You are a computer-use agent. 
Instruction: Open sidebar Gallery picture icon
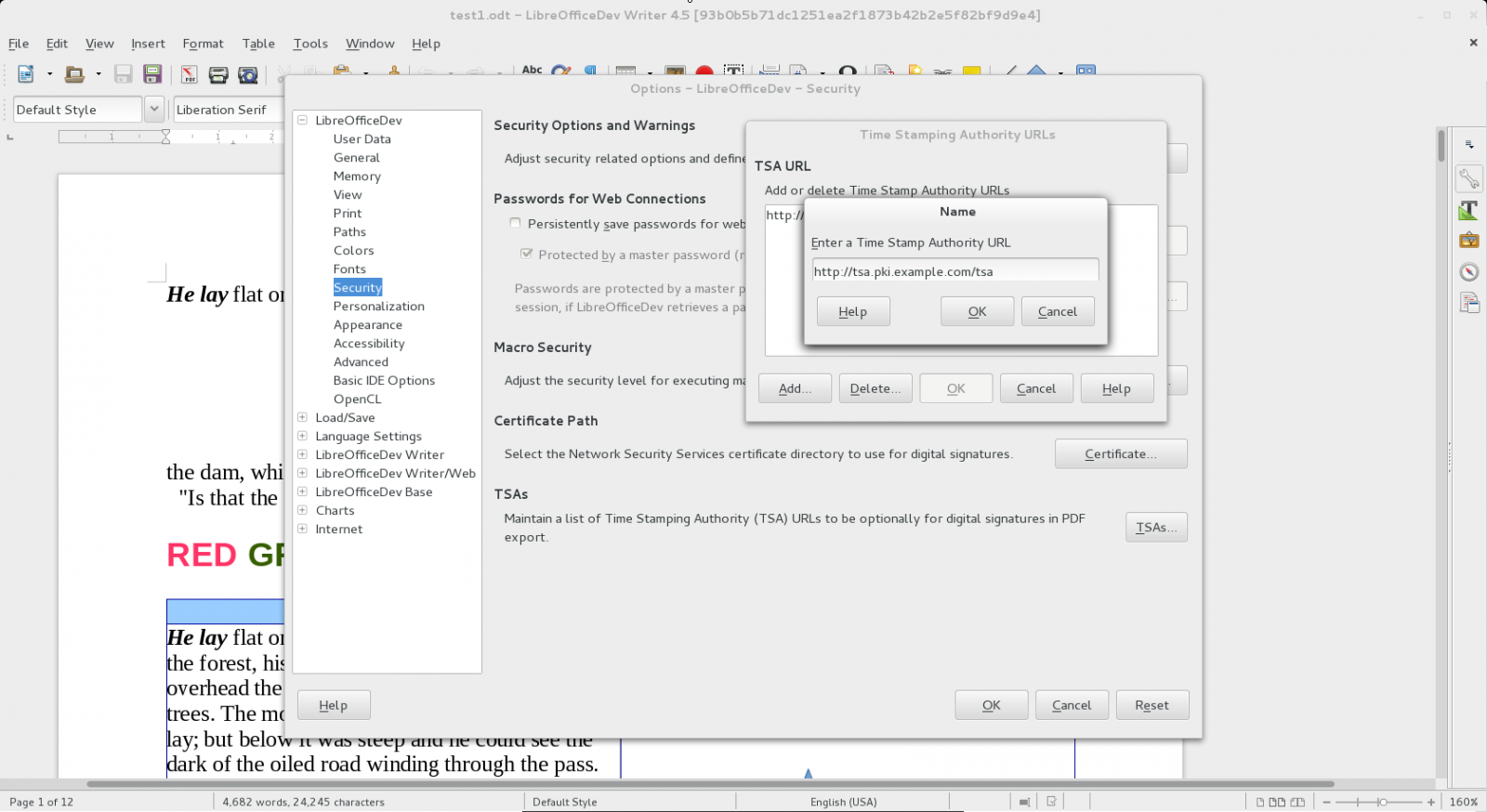pos(1469,241)
